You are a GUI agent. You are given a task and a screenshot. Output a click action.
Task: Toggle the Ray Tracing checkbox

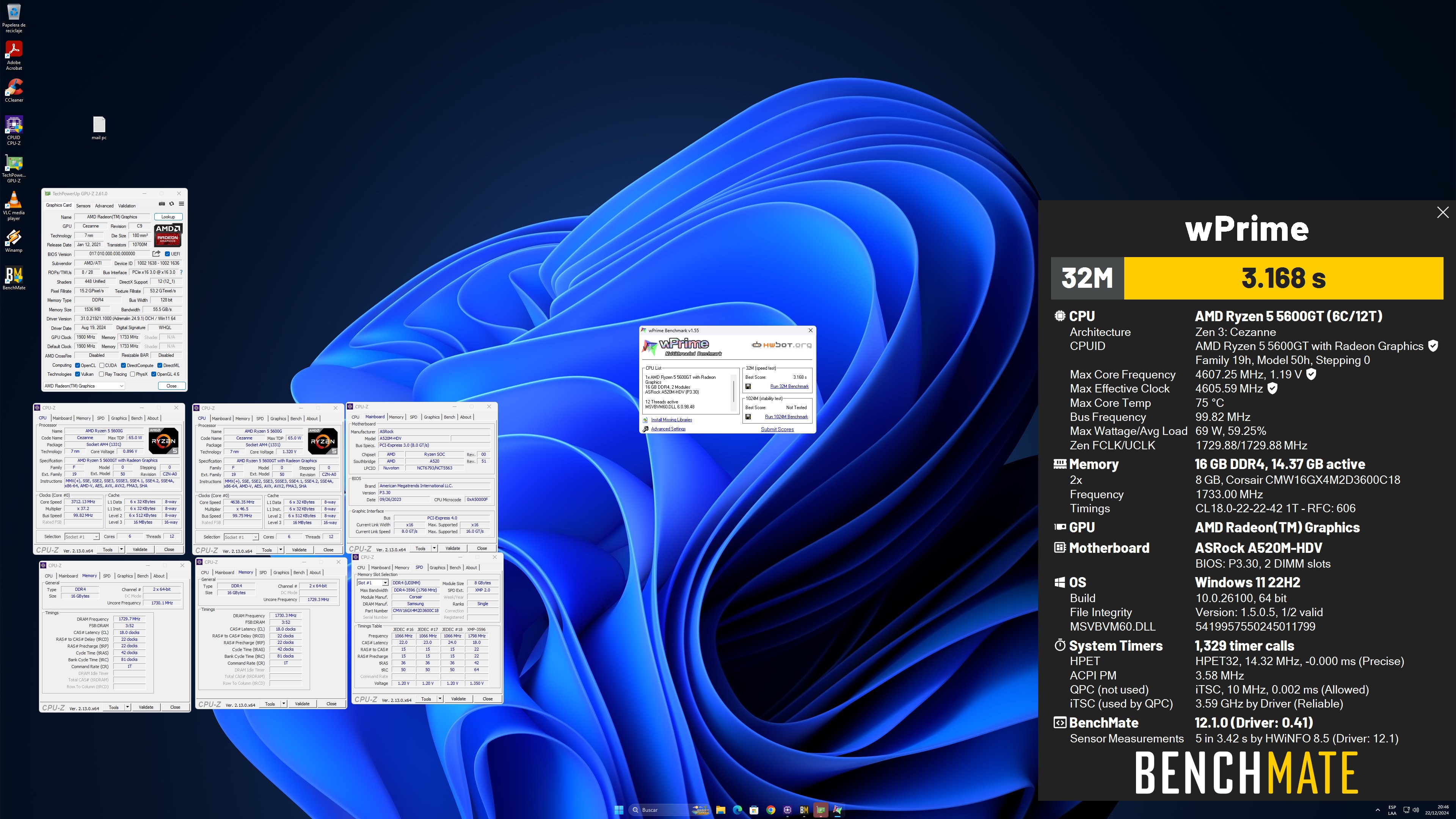tap(102, 374)
